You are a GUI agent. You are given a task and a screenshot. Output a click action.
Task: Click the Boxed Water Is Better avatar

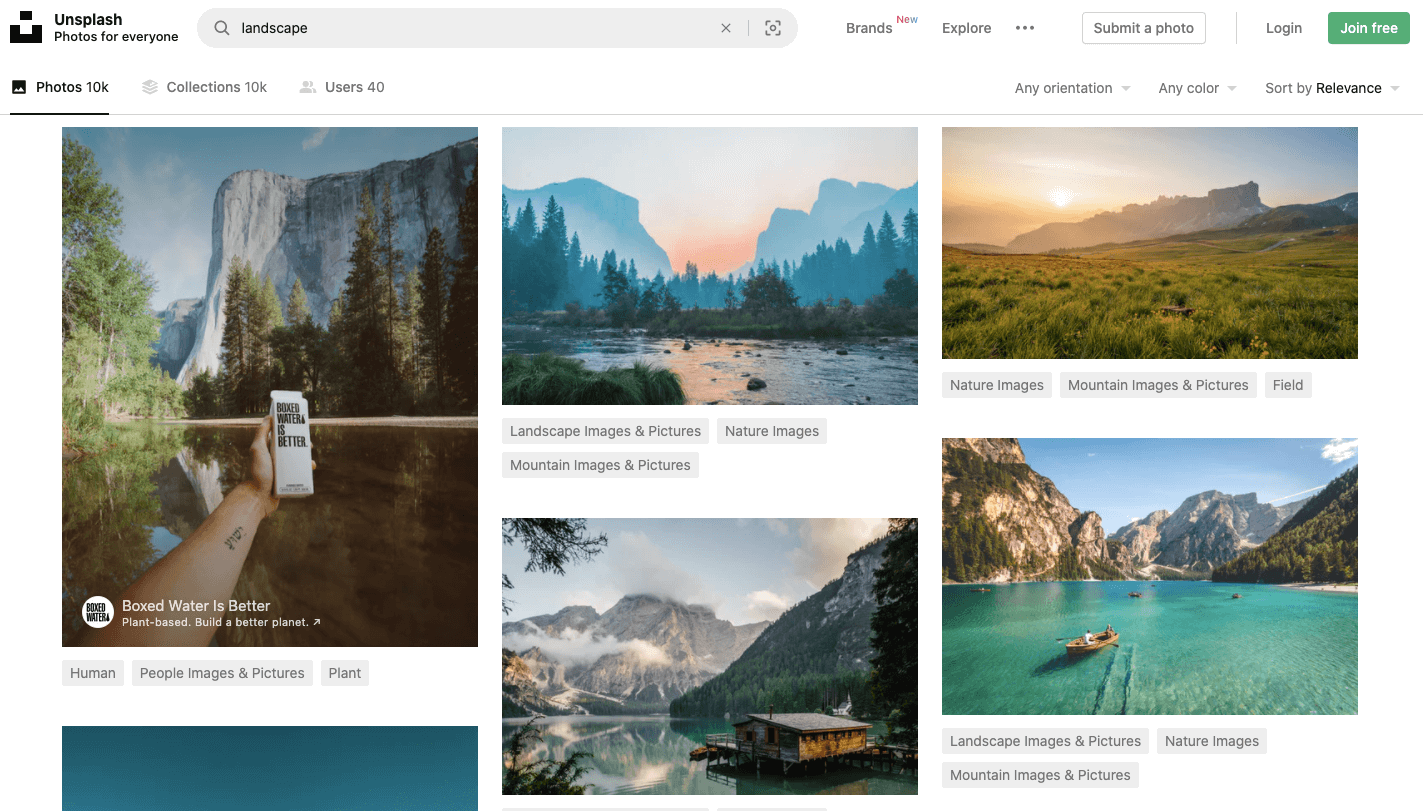pos(98,612)
